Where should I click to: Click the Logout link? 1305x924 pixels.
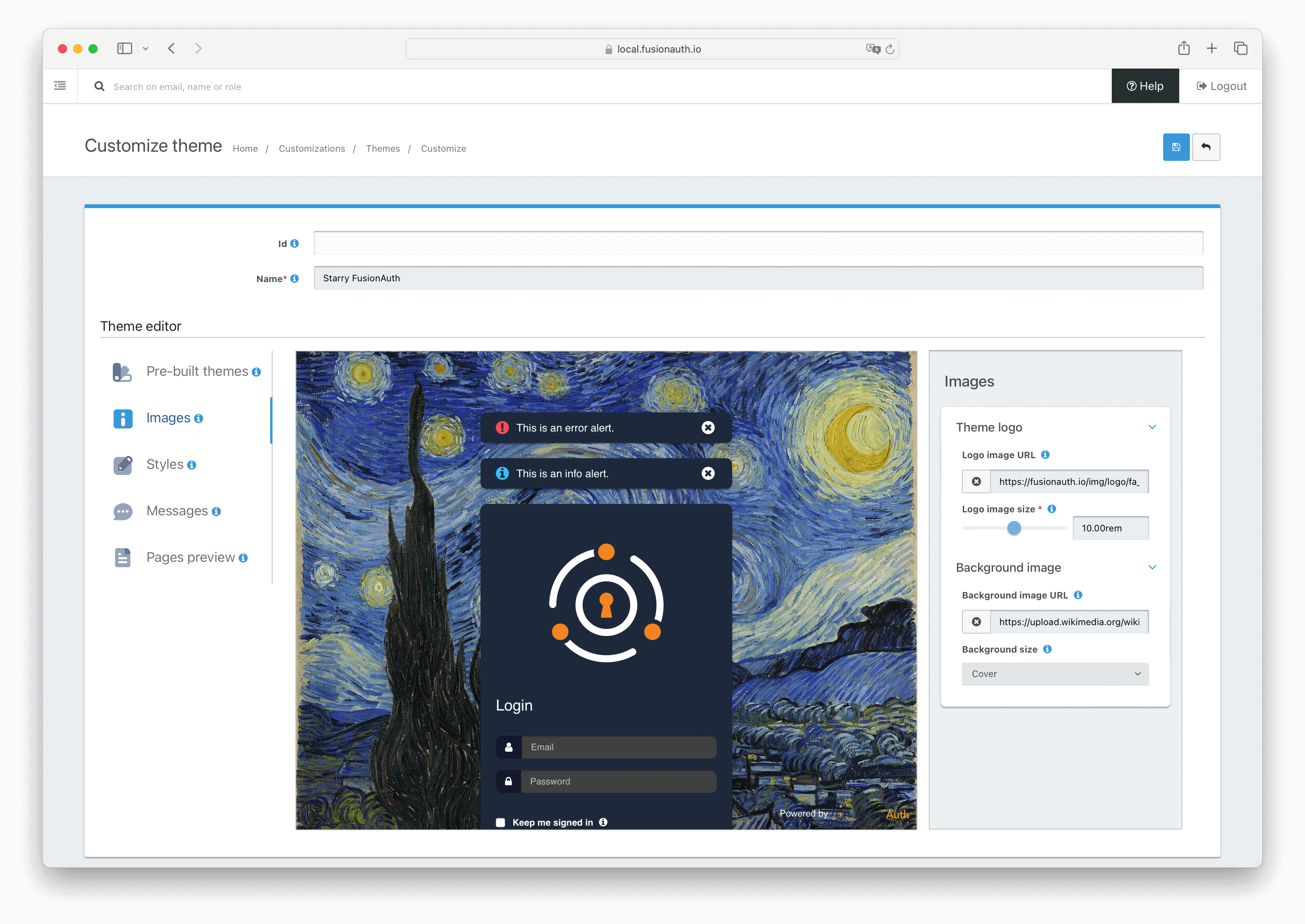(x=1222, y=86)
